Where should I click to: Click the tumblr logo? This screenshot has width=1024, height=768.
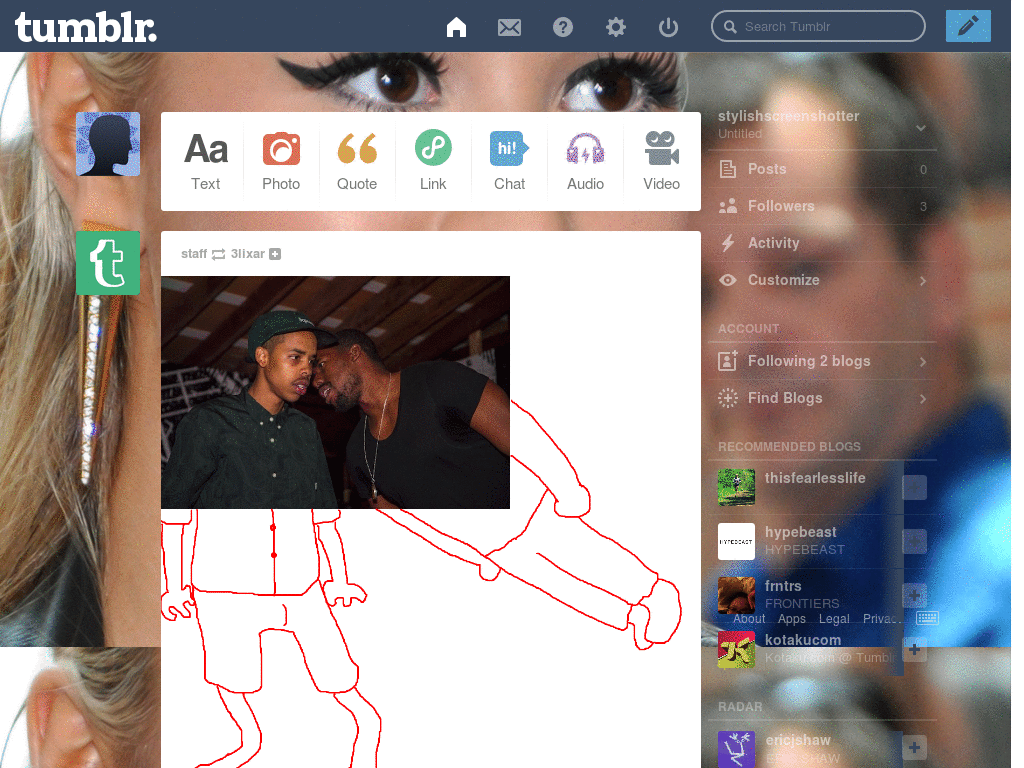coord(86,27)
